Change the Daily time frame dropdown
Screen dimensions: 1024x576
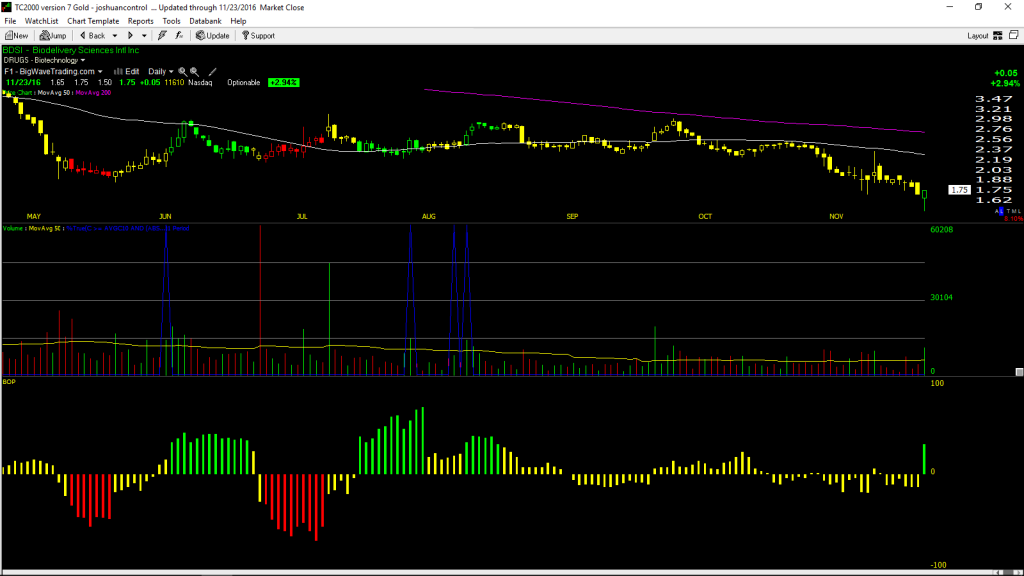pos(161,71)
